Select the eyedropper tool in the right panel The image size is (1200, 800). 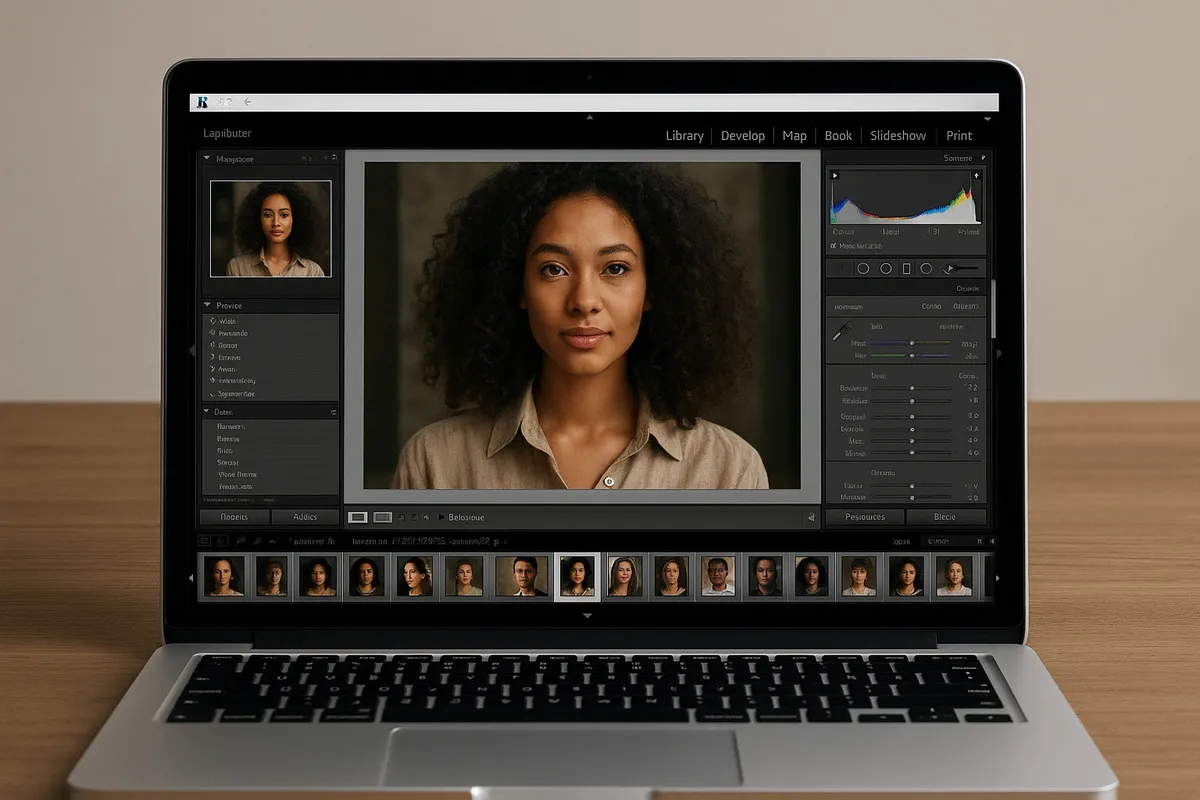(x=841, y=333)
